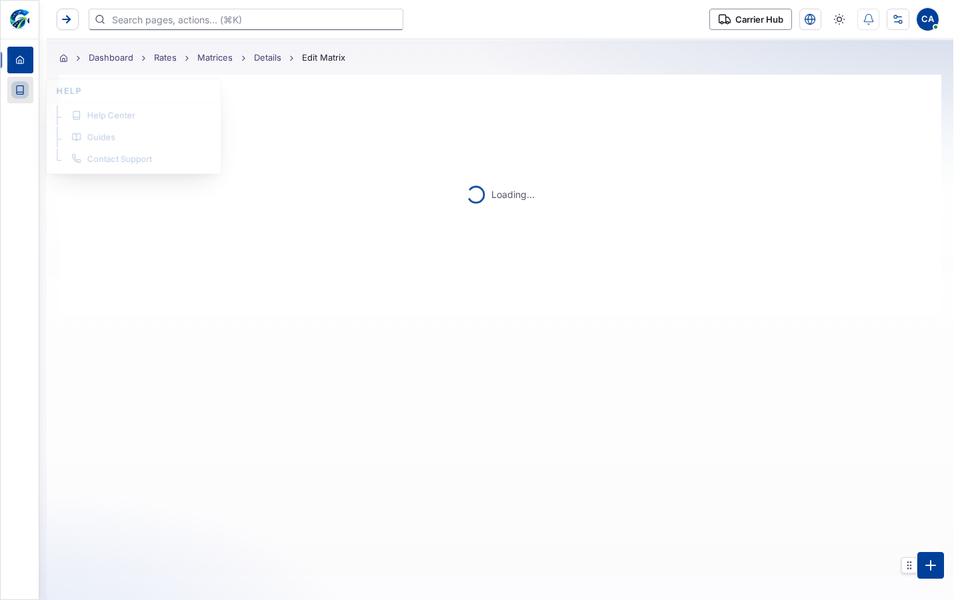The height and width of the screenshot is (600, 960).
Task: Toggle the light theme sun icon
Action: [x=839, y=20]
